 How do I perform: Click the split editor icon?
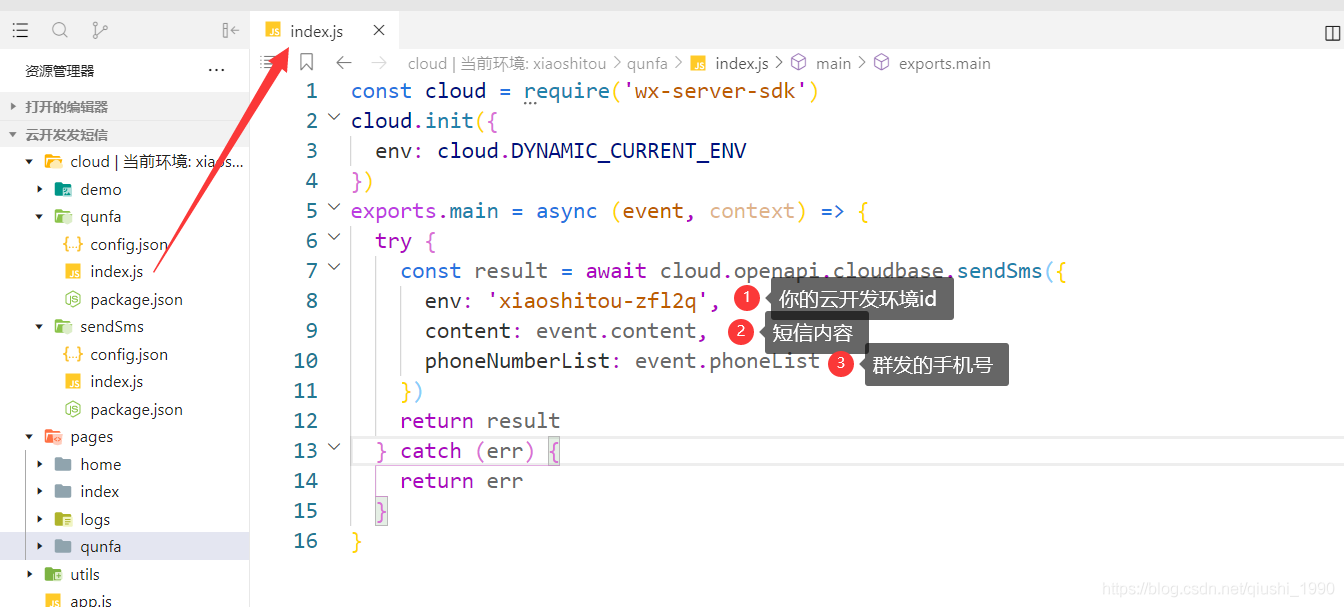coord(1332,33)
